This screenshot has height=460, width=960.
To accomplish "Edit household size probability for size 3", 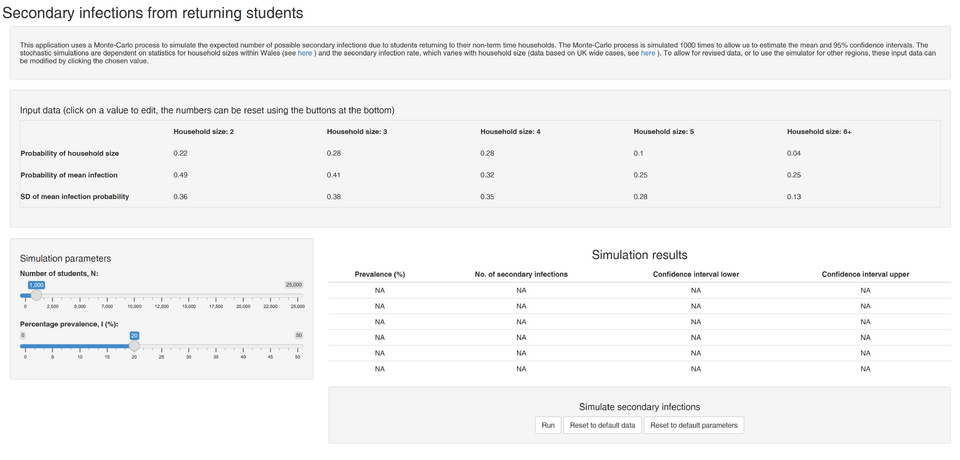I will pos(334,153).
